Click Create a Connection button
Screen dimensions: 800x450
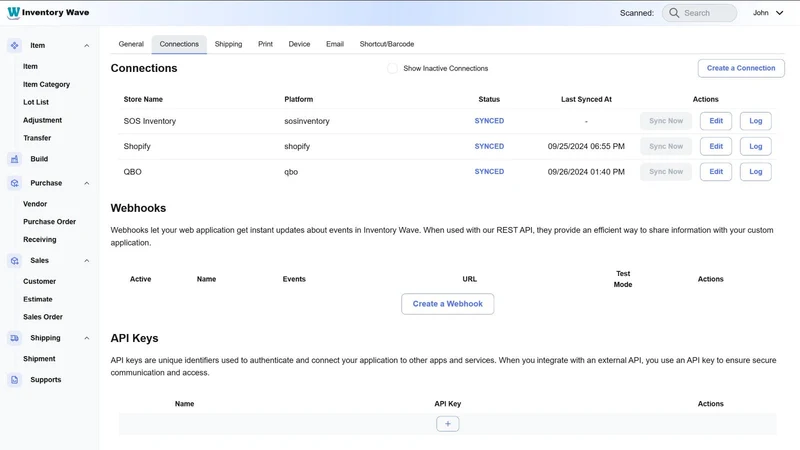pos(741,68)
